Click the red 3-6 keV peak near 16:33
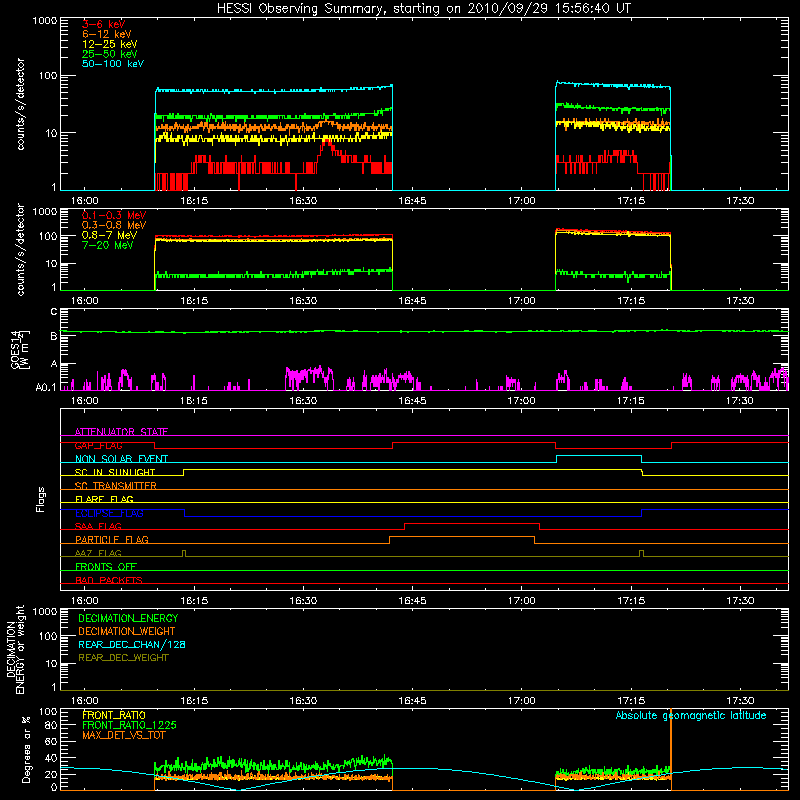The width and height of the screenshot is (800, 800). tap(327, 144)
